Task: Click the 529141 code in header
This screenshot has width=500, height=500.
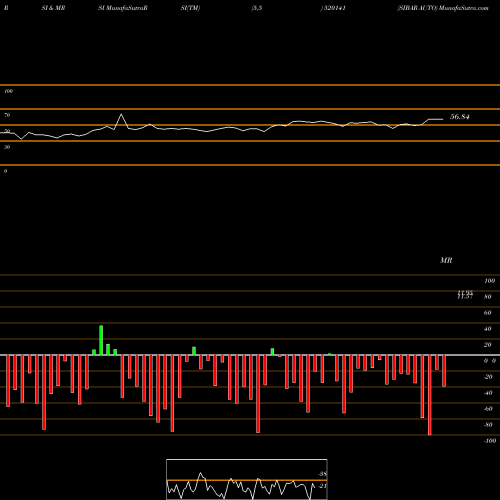Action: (x=334, y=8)
